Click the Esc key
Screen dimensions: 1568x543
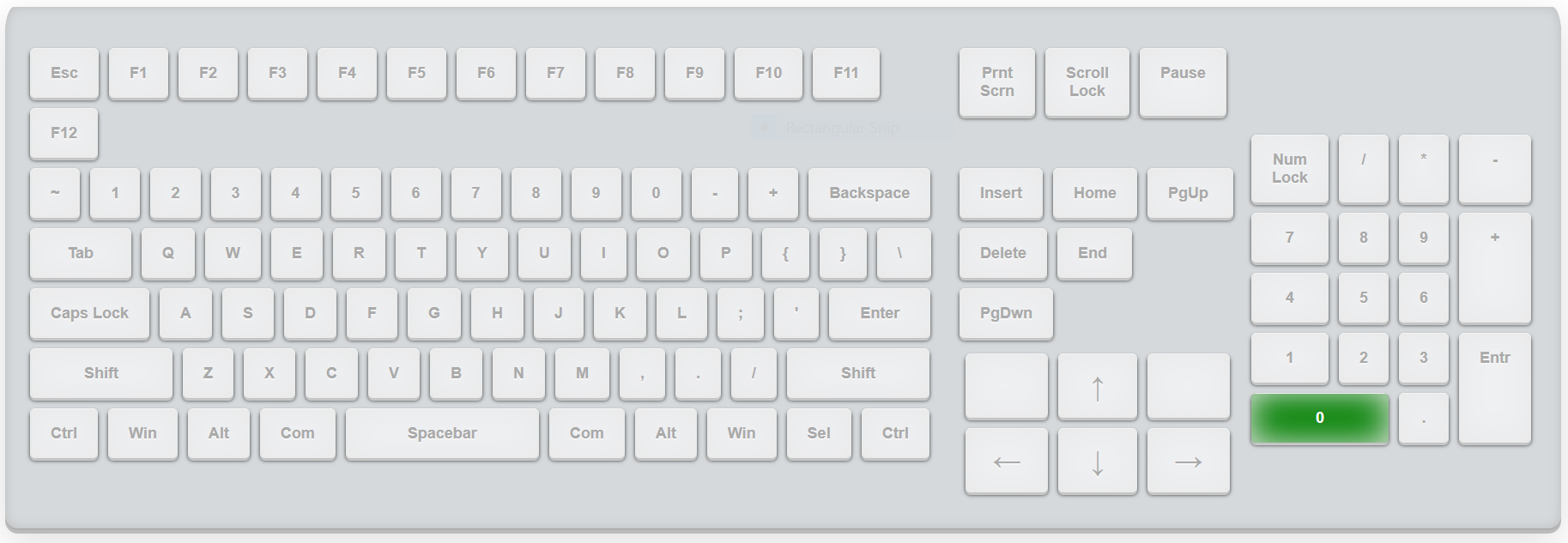[x=64, y=73]
